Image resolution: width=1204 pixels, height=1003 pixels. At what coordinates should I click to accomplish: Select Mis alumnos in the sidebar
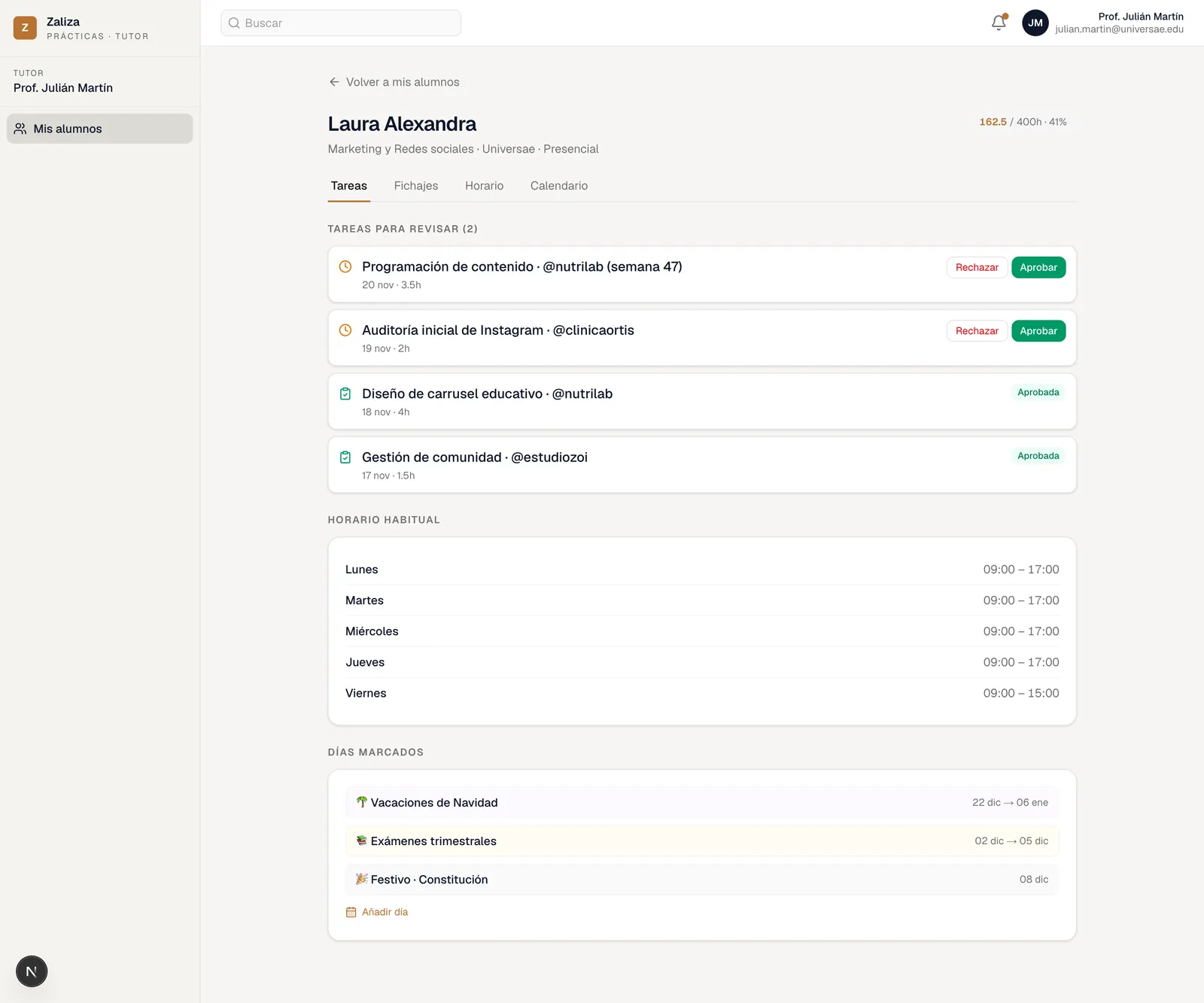[x=100, y=129]
